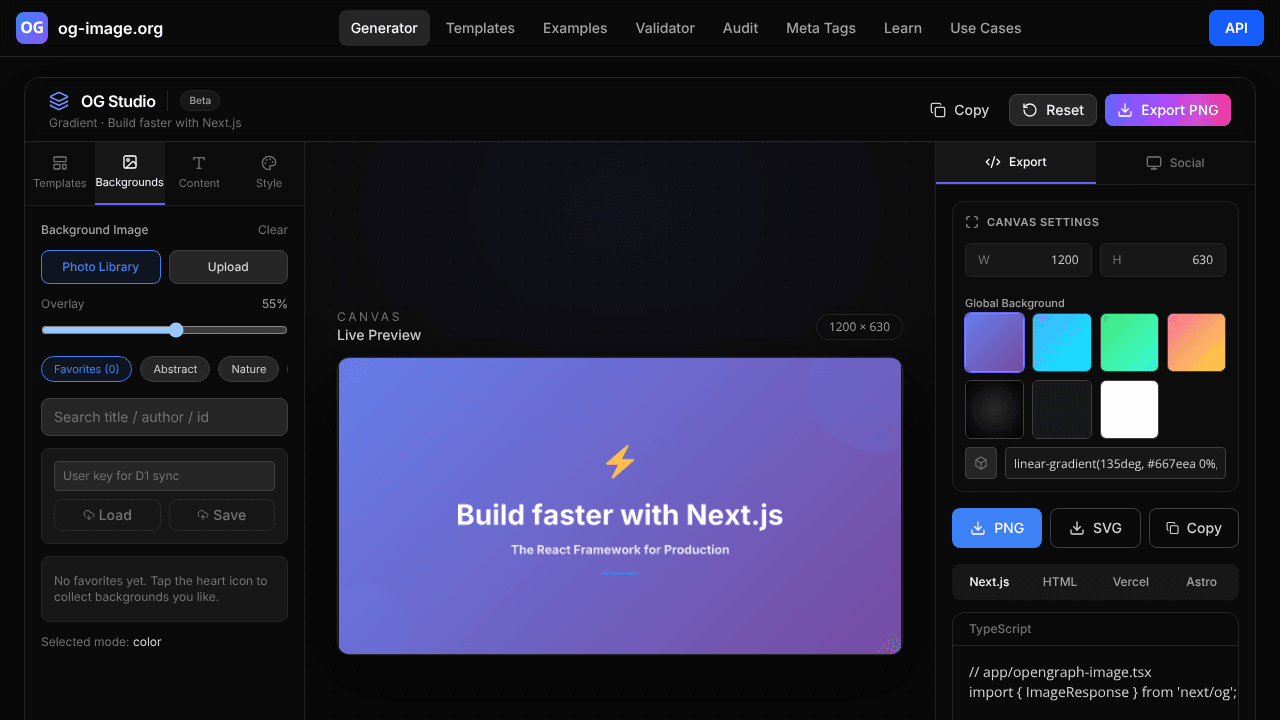Select the Nature filter chip
Screen dimensions: 1280x720
coord(249,369)
